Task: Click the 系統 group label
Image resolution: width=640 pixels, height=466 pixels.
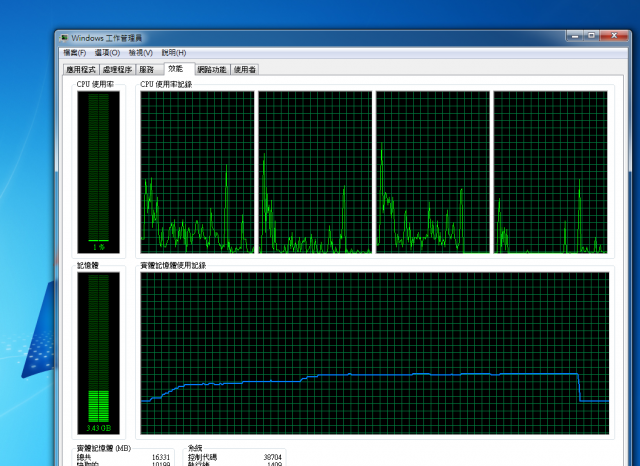Action: [x=195, y=448]
